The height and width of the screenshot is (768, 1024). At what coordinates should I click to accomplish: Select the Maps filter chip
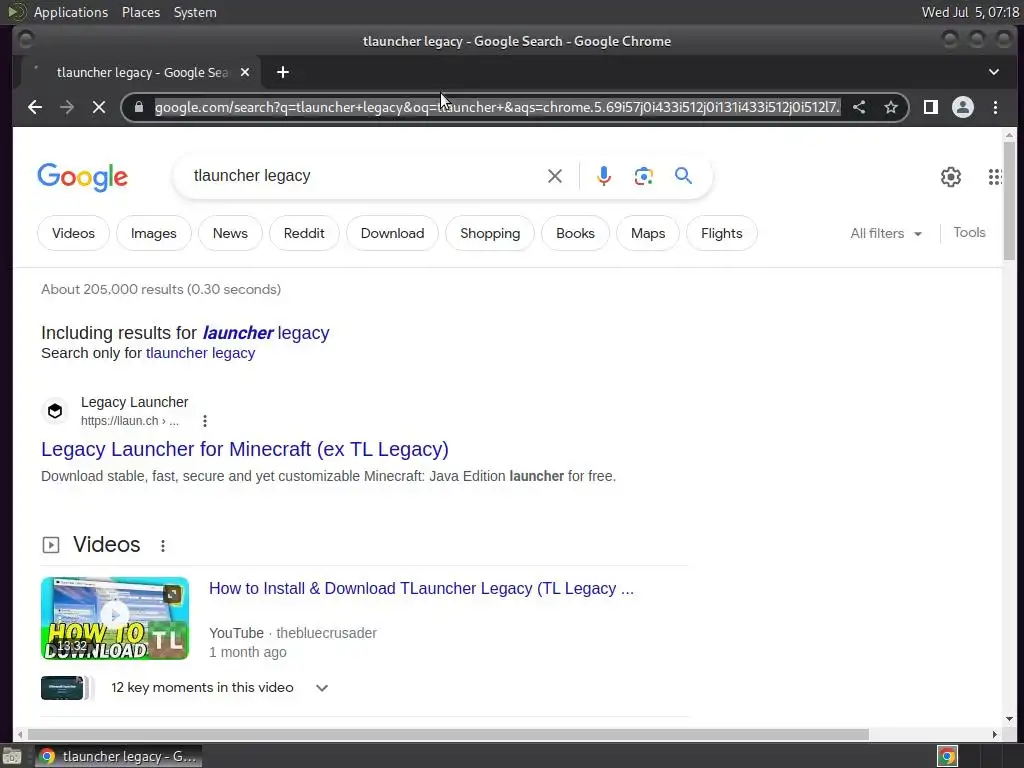point(648,233)
